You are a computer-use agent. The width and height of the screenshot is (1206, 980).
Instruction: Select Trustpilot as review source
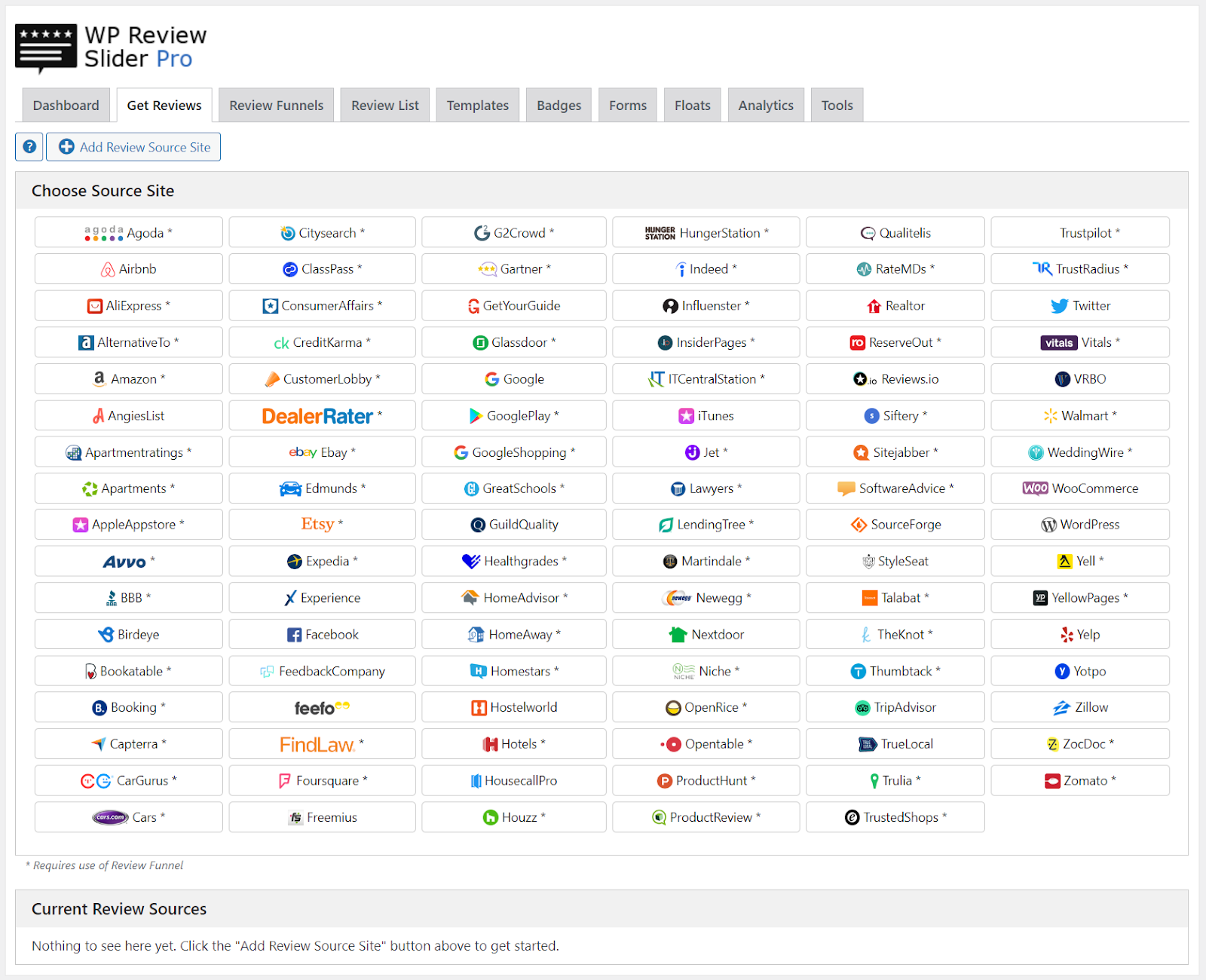[1080, 233]
